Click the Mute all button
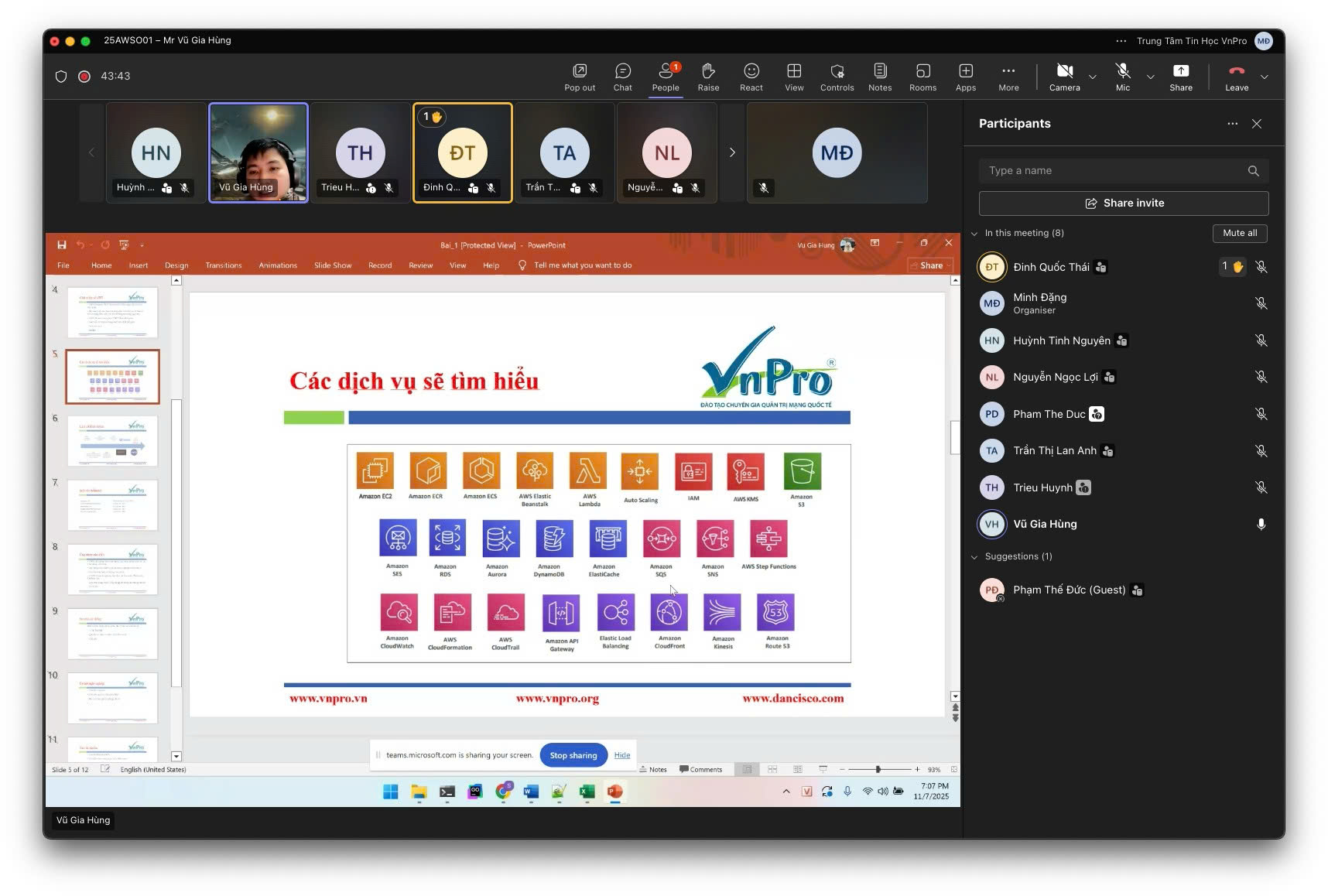Image resolution: width=1328 pixels, height=896 pixels. point(1240,233)
